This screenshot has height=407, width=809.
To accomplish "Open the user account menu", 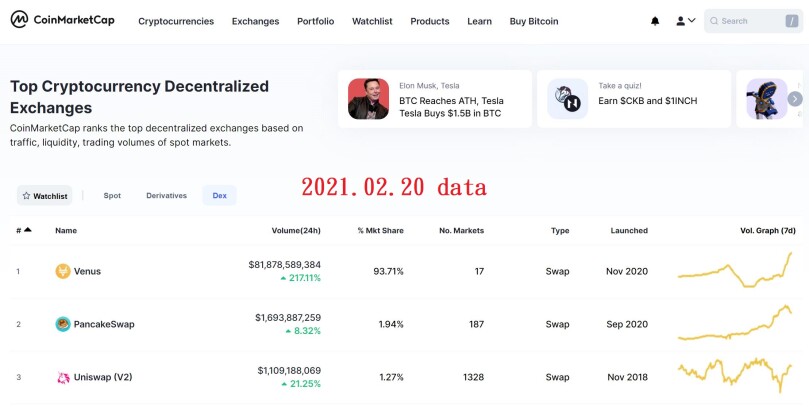I will (686, 21).
